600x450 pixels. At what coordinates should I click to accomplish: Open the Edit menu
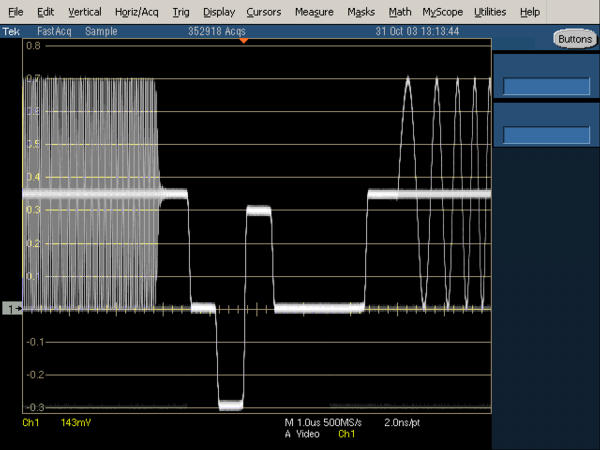[x=46, y=12]
